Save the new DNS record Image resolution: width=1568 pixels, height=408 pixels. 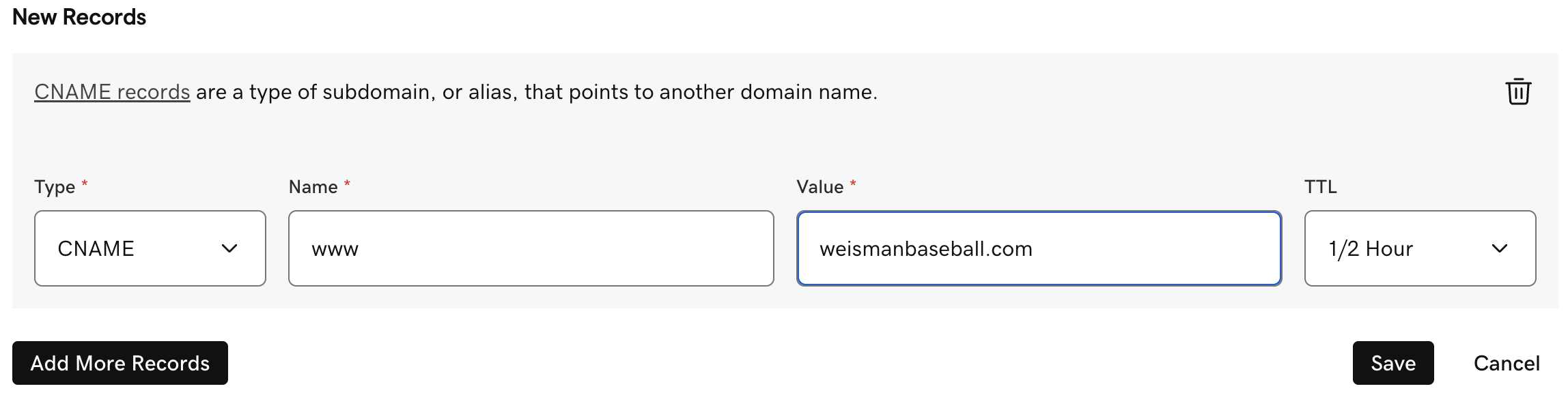click(1393, 363)
